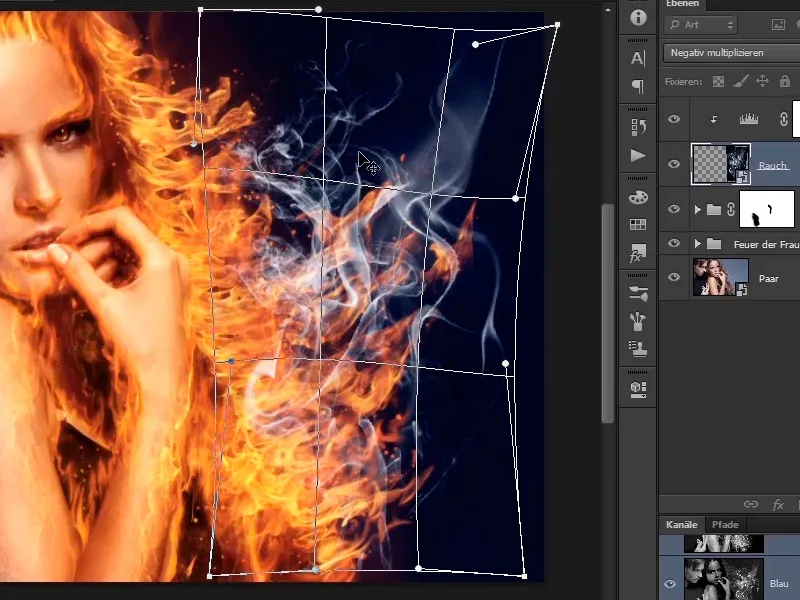
Task: Click the link layers chain icon
Action: tap(751, 504)
